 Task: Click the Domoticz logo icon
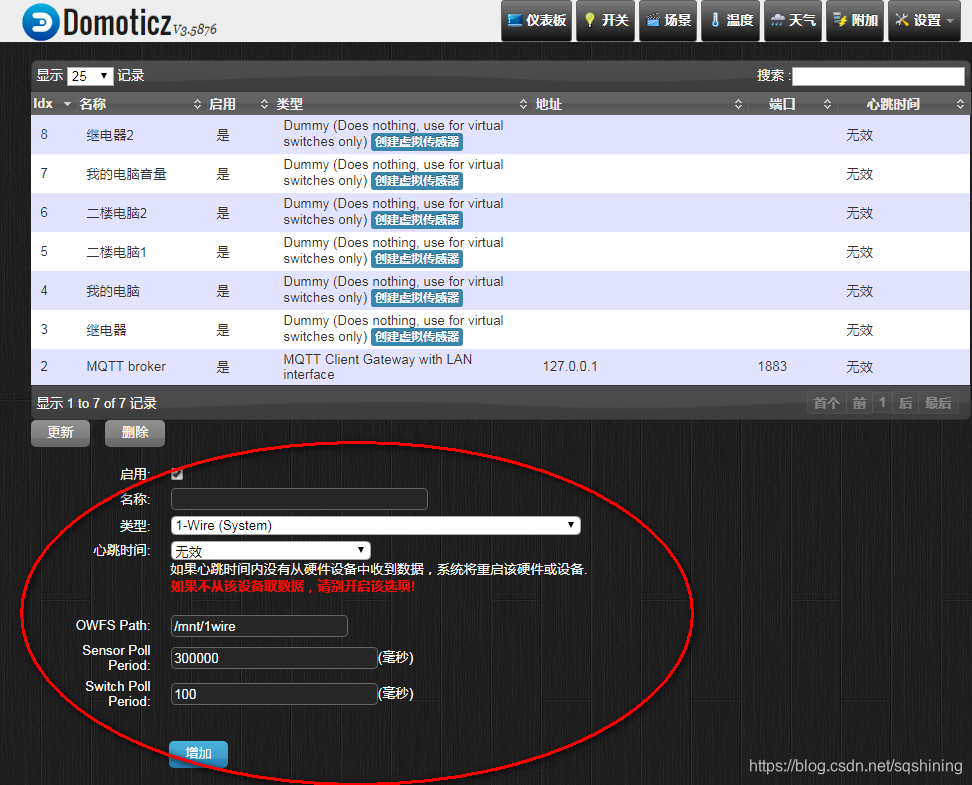[x=41, y=22]
